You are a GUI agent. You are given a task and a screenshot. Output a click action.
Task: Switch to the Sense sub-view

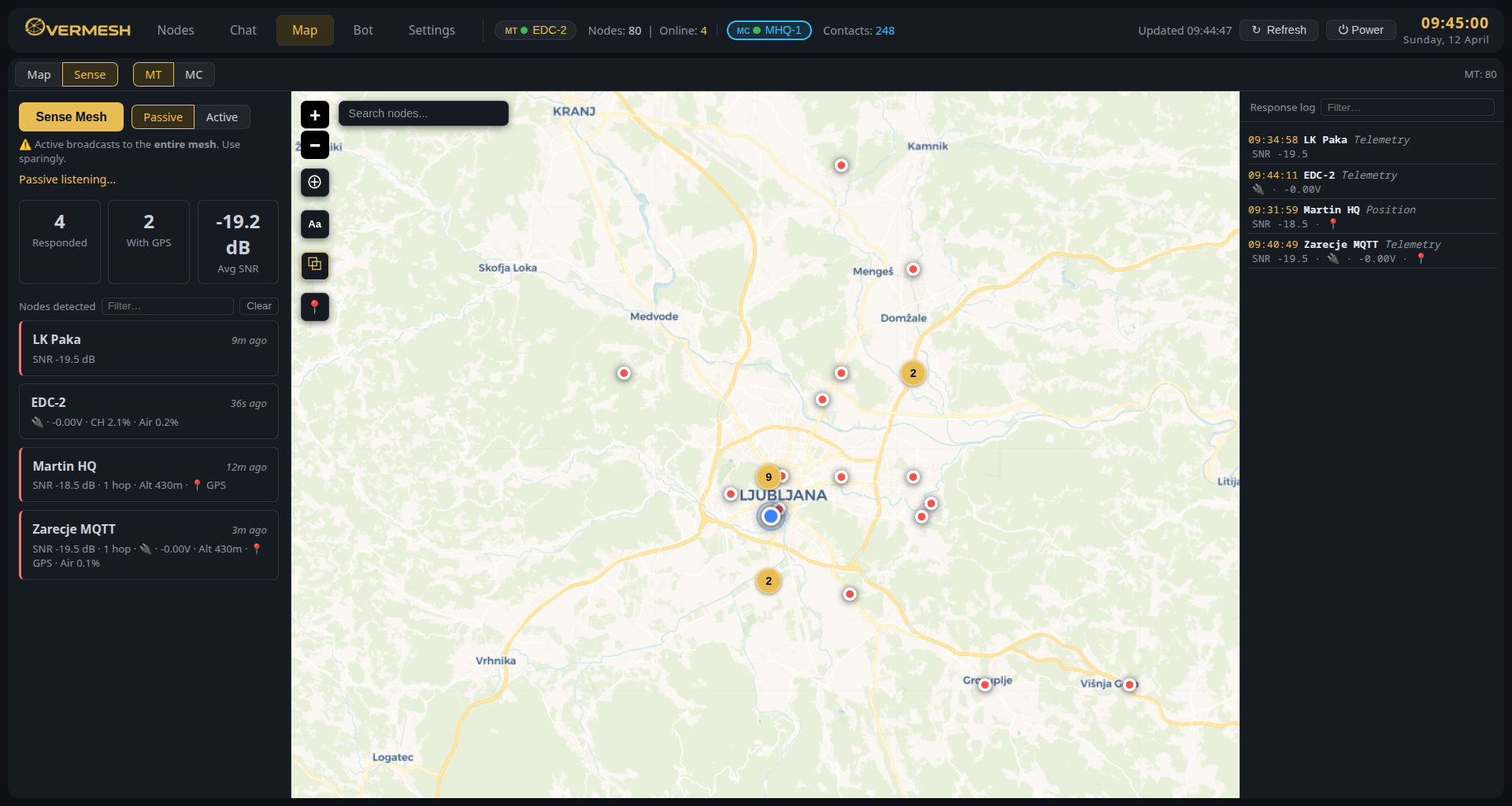[90, 75]
